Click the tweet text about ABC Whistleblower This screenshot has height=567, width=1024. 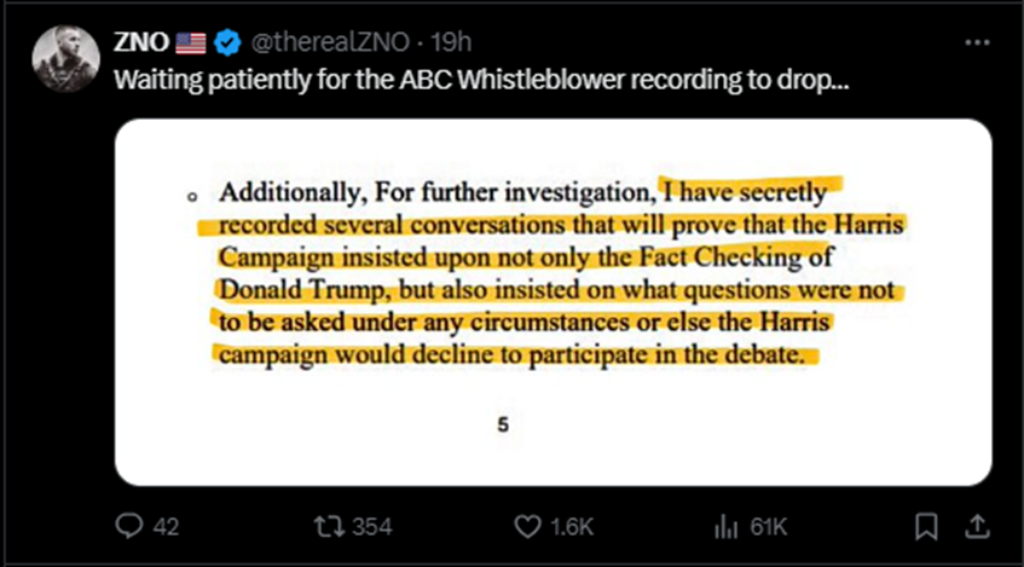pos(482,79)
